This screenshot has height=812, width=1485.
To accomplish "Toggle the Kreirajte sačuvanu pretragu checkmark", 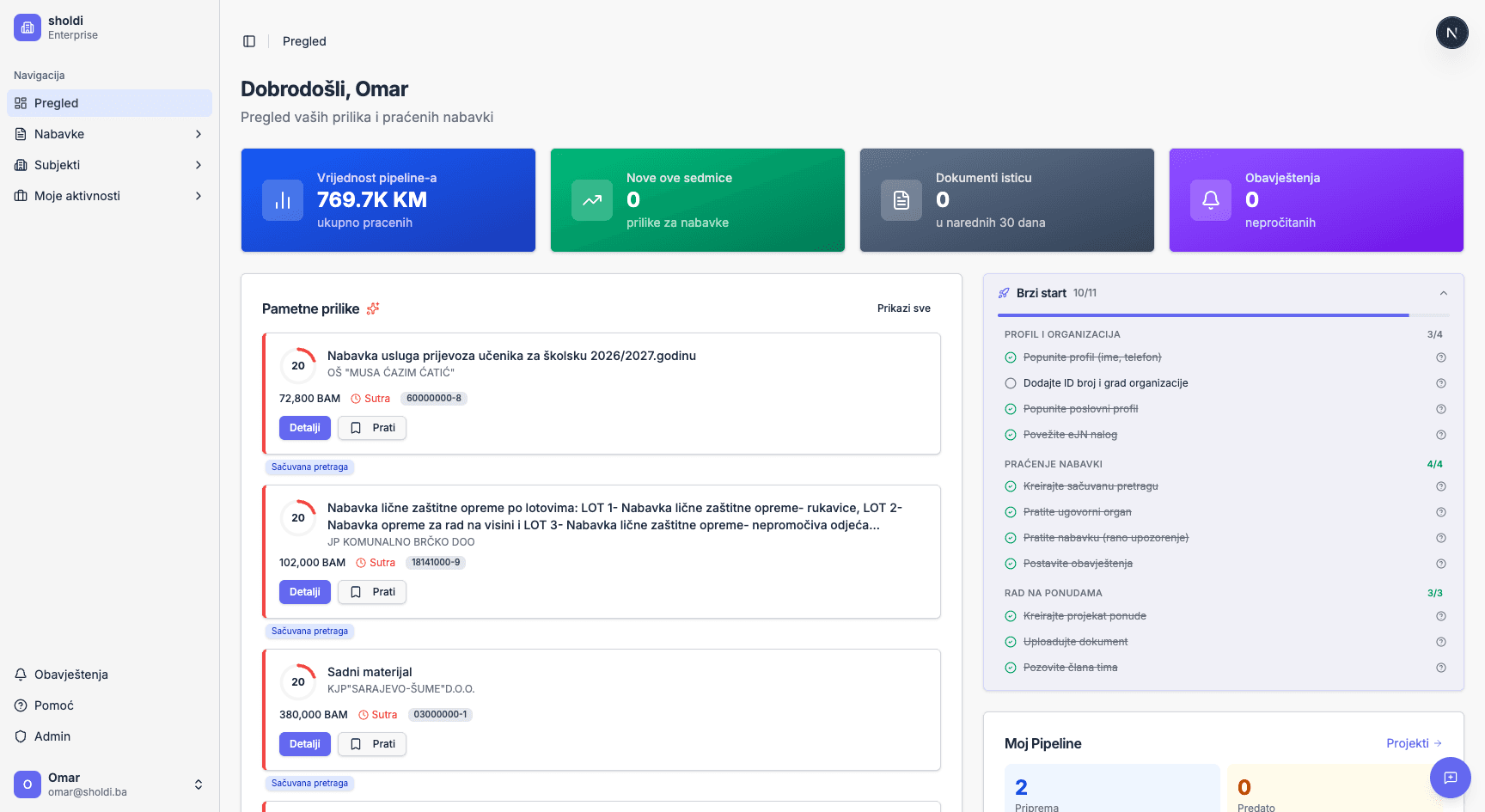I will click(1011, 486).
